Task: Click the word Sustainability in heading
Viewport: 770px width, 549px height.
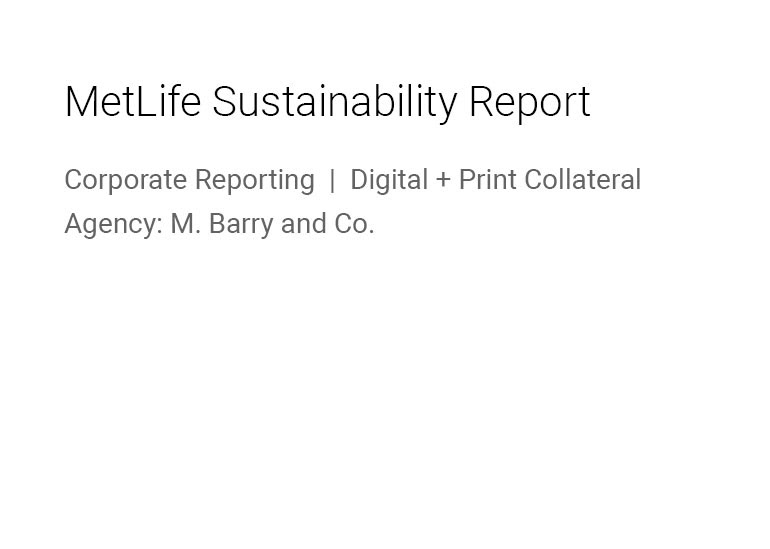Action: [335, 102]
